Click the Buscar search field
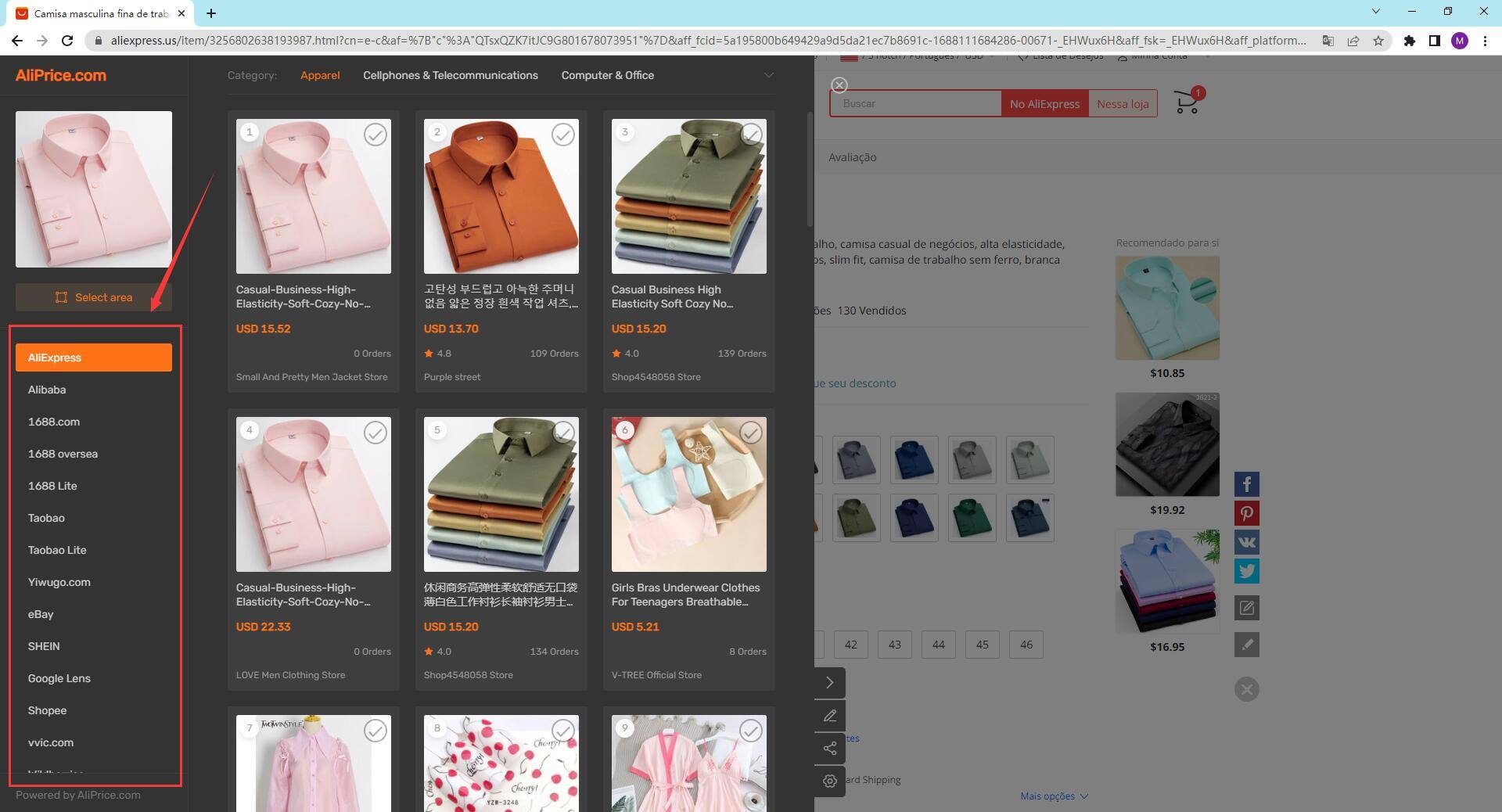This screenshot has height=812, width=1502. click(915, 103)
